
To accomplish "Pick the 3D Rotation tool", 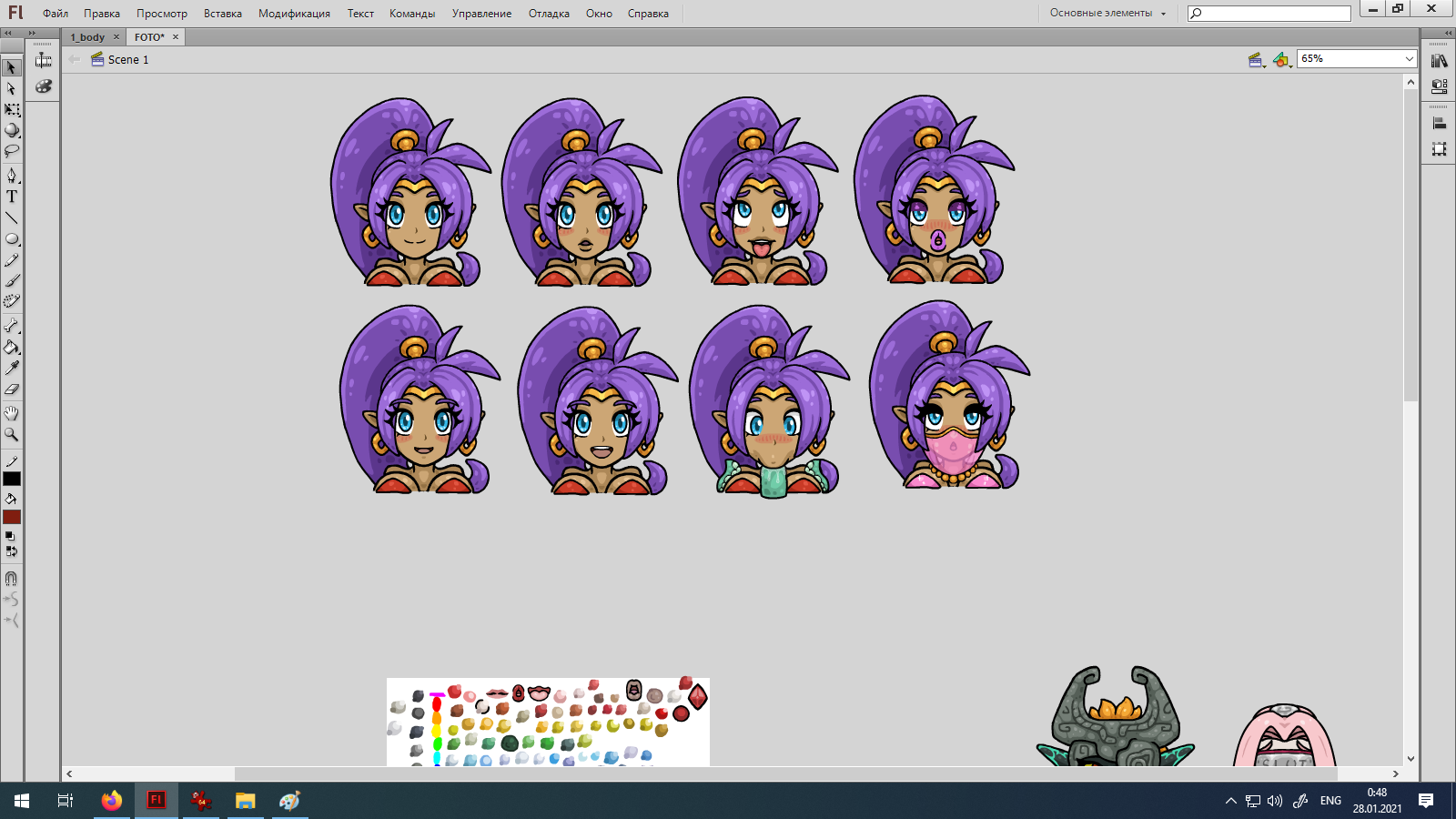I will point(12,130).
